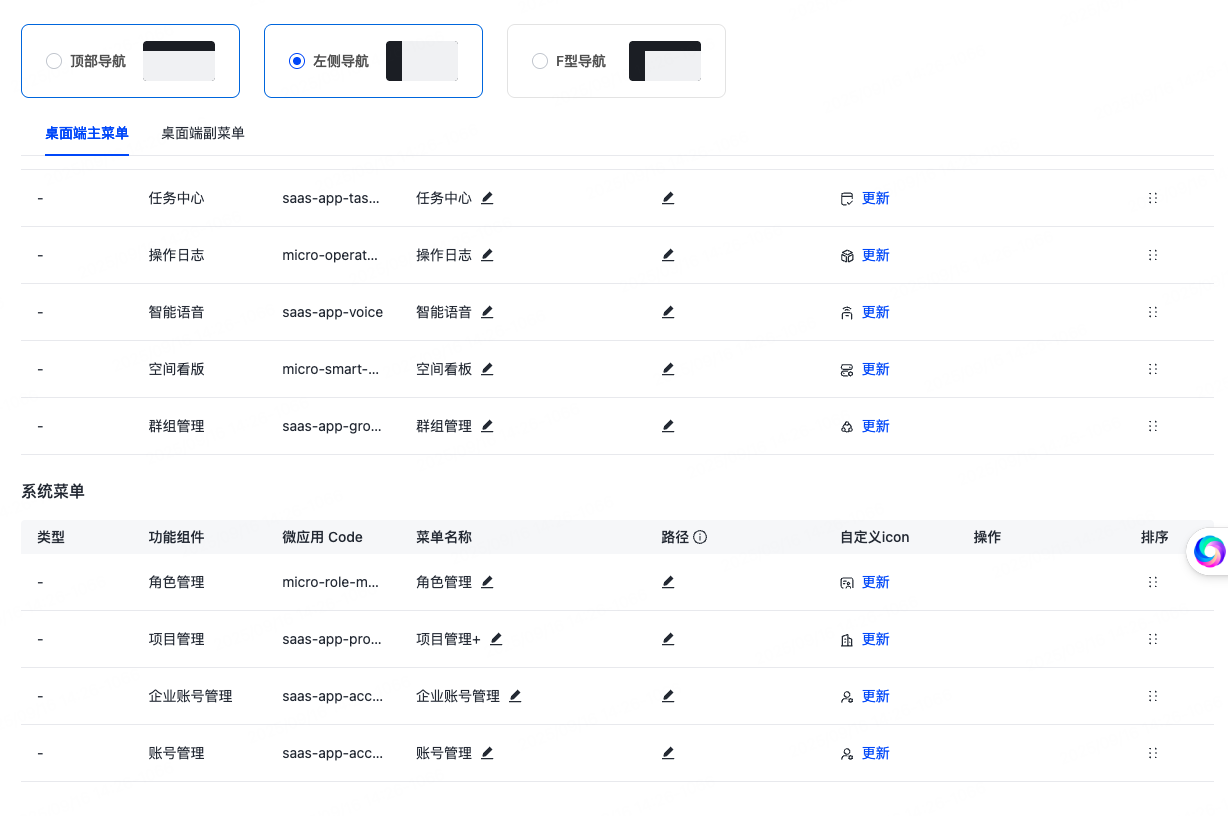
Task: Open the floating colorful assistant icon
Action: tap(1209, 551)
